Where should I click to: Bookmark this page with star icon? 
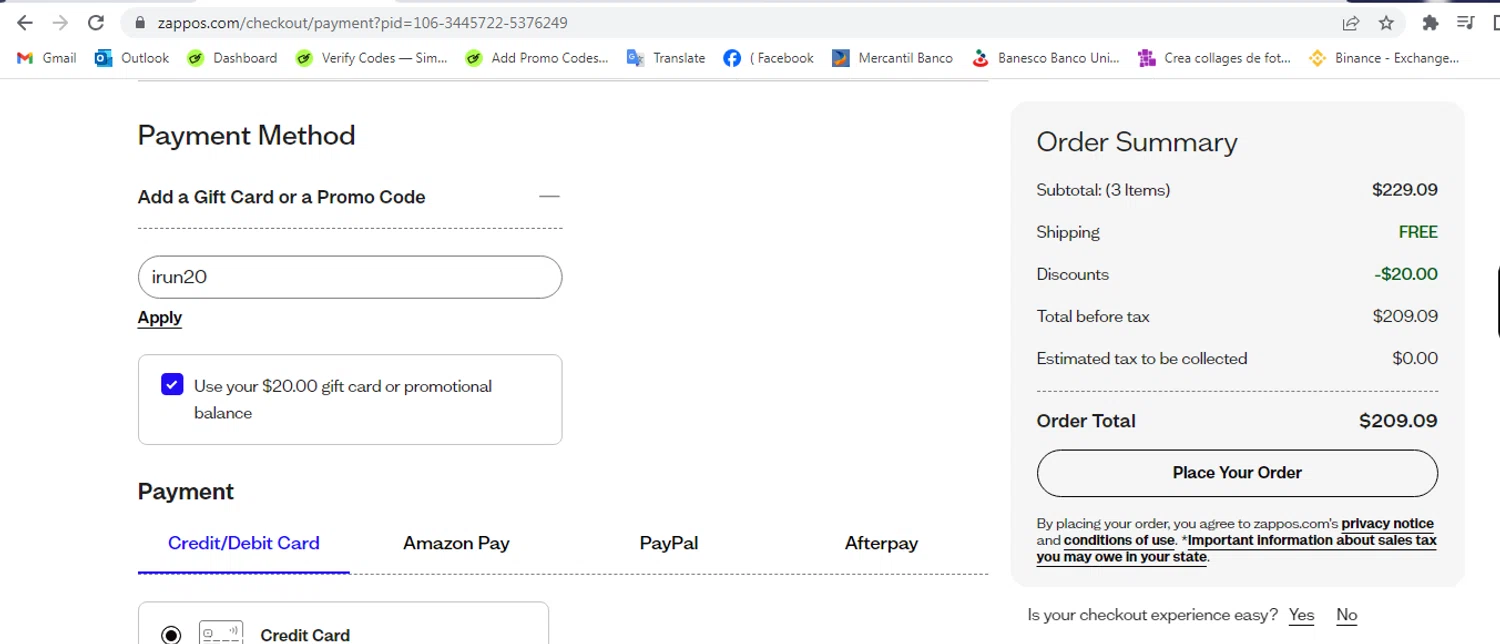coord(1386,22)
